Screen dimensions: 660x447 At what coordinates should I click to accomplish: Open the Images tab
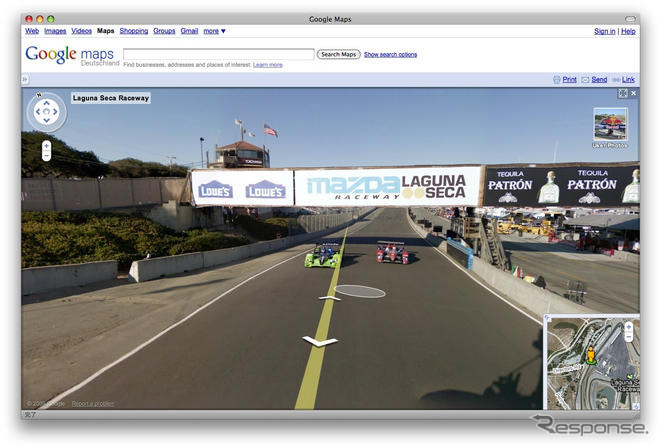pyautogui.click(x=55, y=31)
